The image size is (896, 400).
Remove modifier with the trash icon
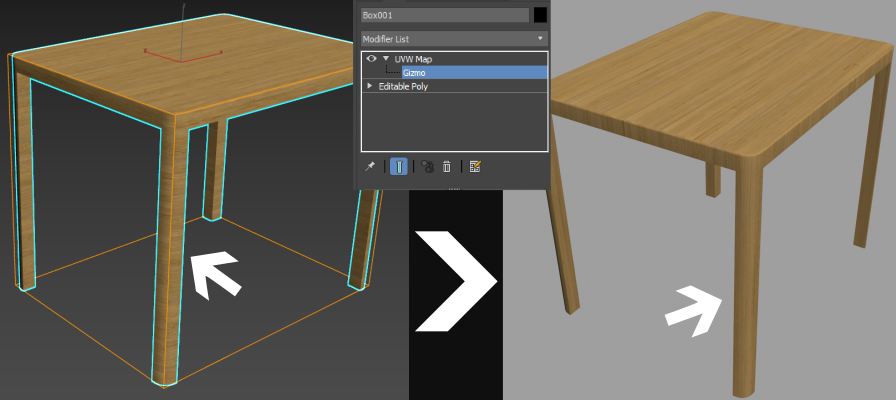(447, 167)
